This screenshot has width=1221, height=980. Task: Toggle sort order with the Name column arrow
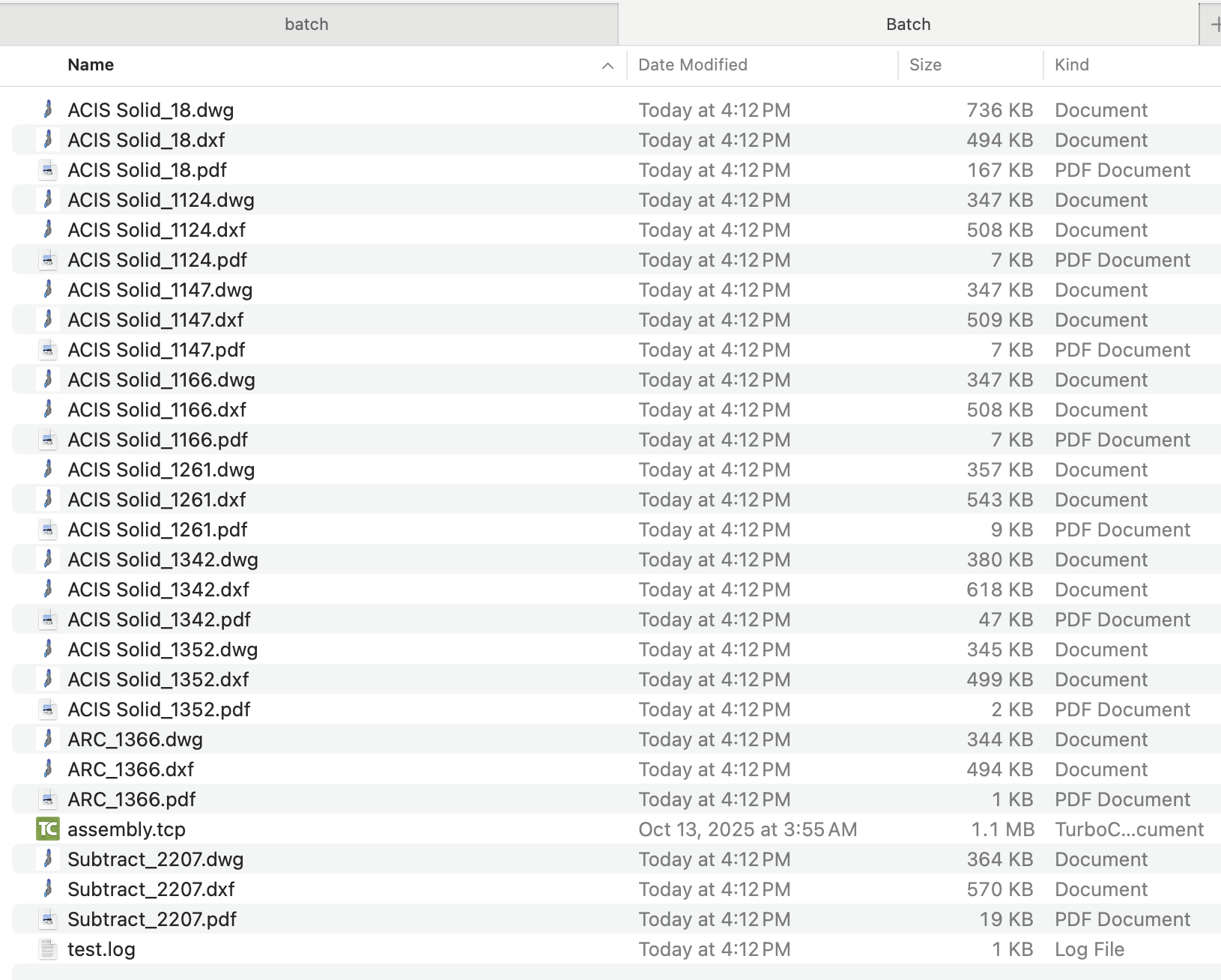pos(608,66)
